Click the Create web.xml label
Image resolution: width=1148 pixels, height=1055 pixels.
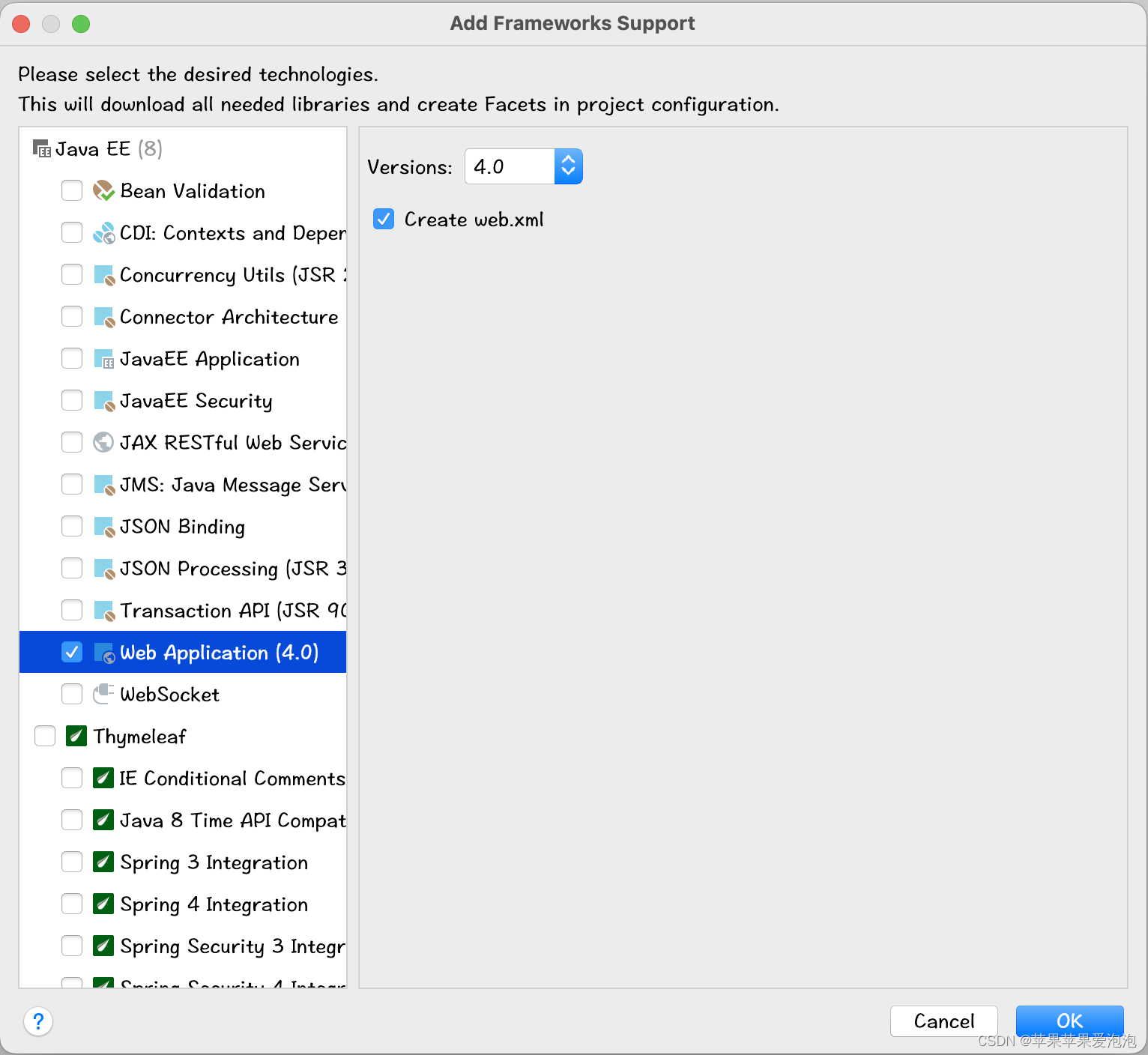tap(474, 220)
